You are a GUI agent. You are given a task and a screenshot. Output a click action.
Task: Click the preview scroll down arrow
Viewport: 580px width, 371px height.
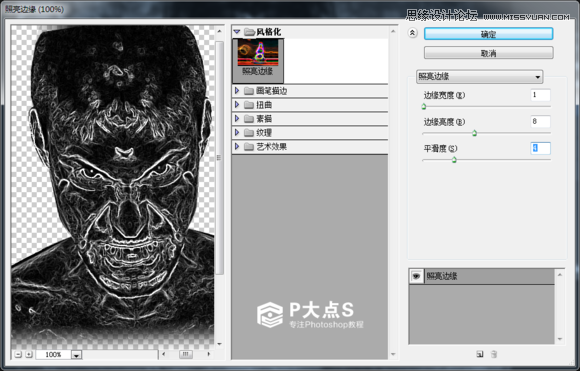219,344
